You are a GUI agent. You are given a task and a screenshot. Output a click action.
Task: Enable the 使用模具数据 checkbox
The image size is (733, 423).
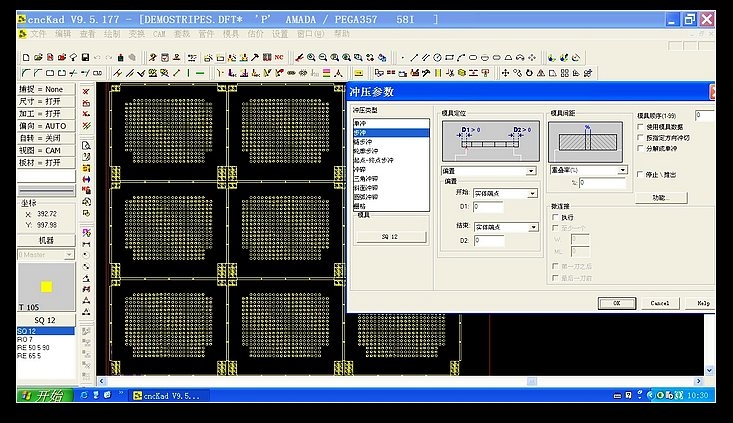pyautogui.click(x=640, y=127)
